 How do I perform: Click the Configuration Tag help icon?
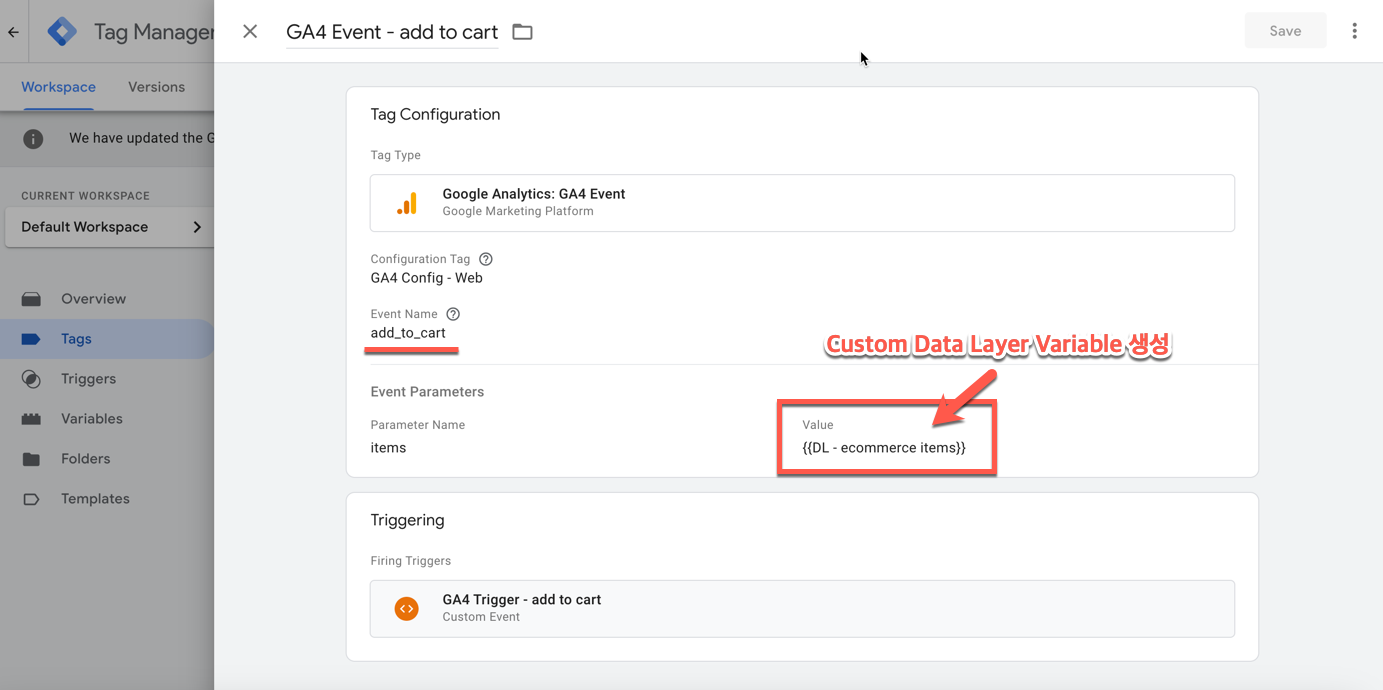click(486, 259)
